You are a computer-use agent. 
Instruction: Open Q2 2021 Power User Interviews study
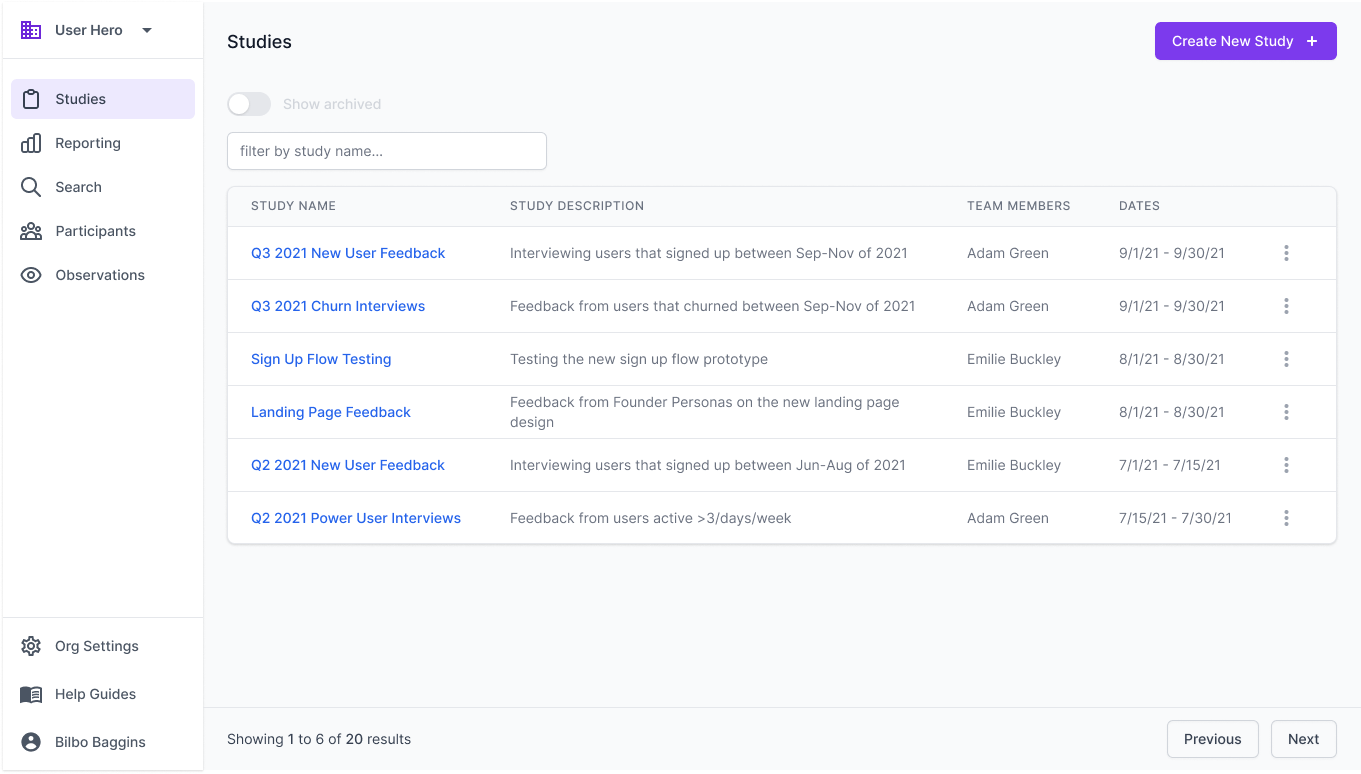[x=356, y=518]
